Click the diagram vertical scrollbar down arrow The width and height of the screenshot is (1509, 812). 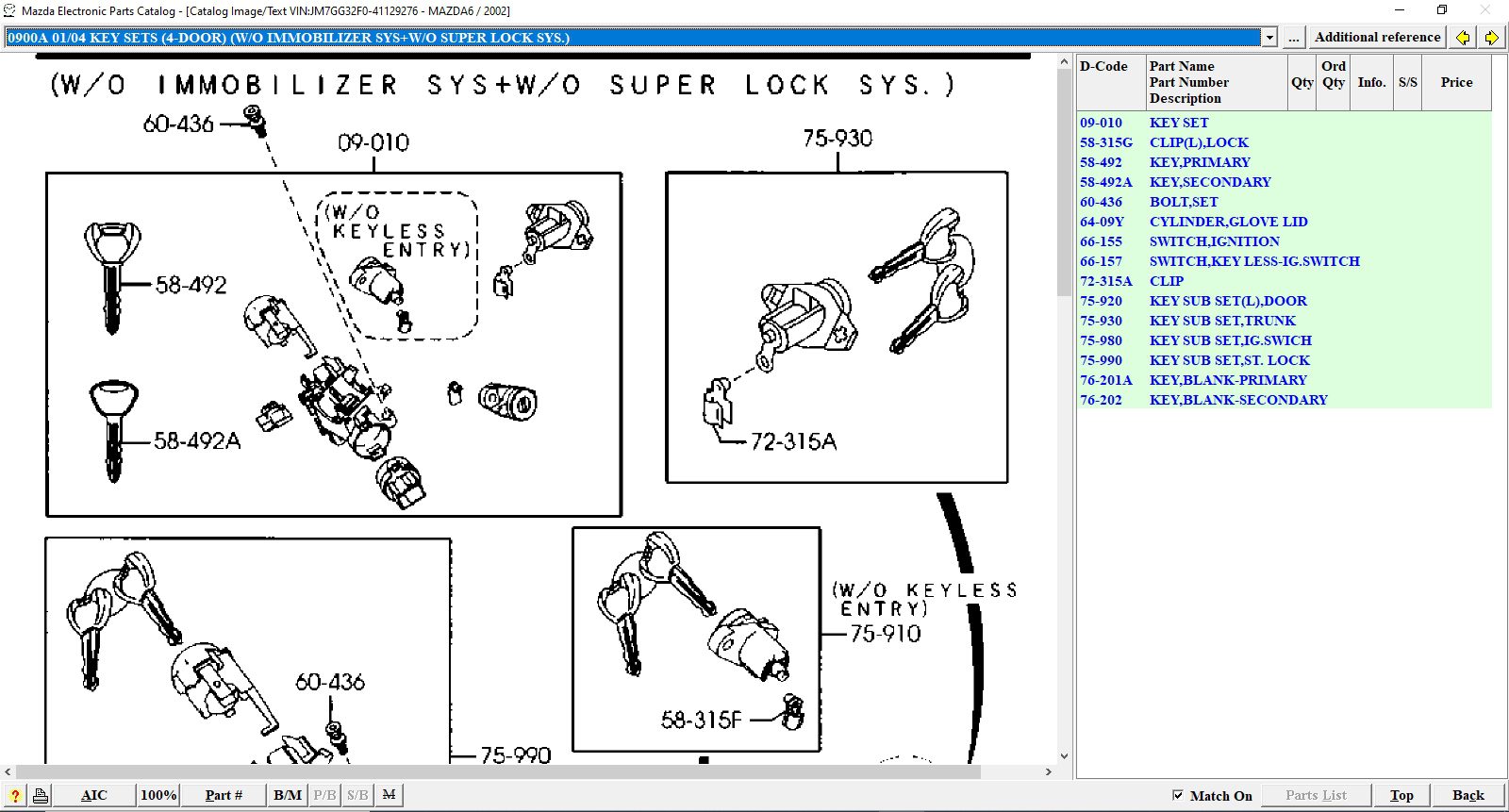click(x=1064, y=755)
